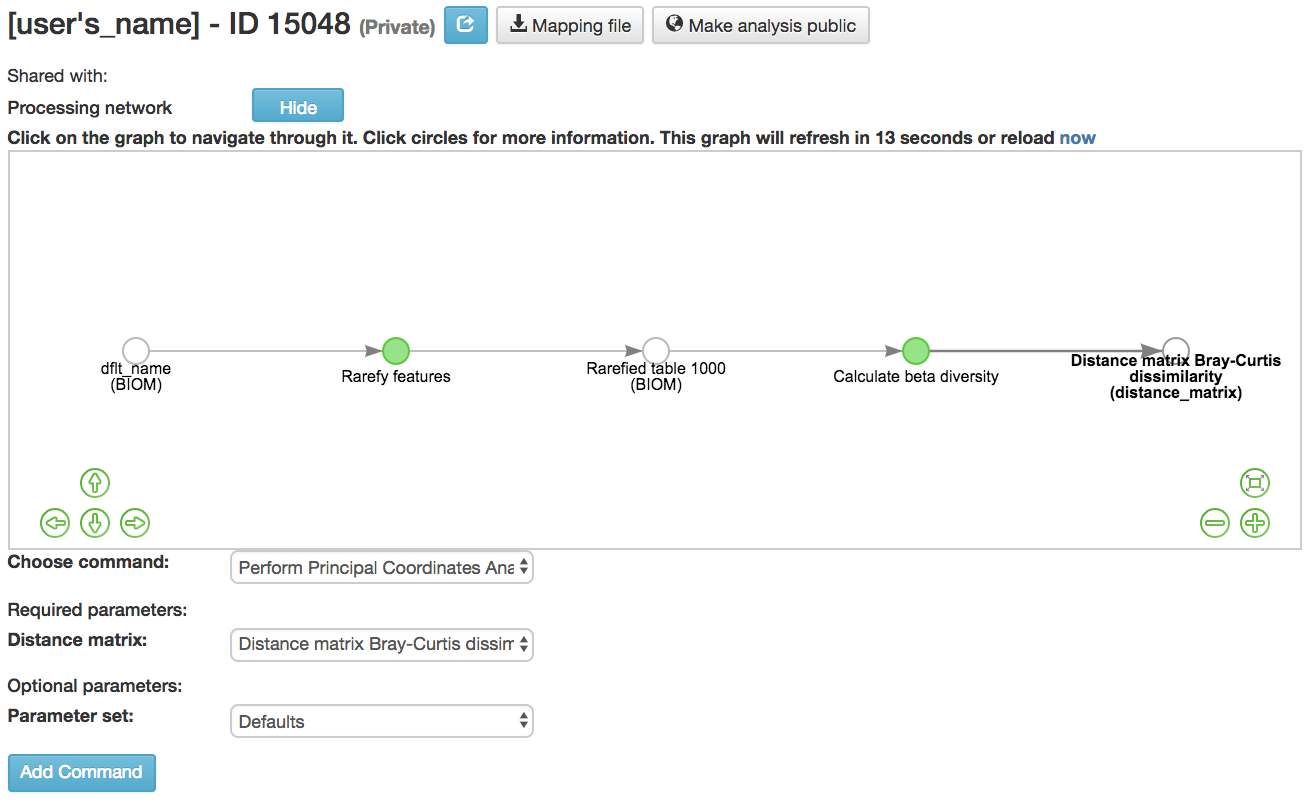
Task: Select the green Calculate beta diversity node
Action: click(x=916, y=350)
